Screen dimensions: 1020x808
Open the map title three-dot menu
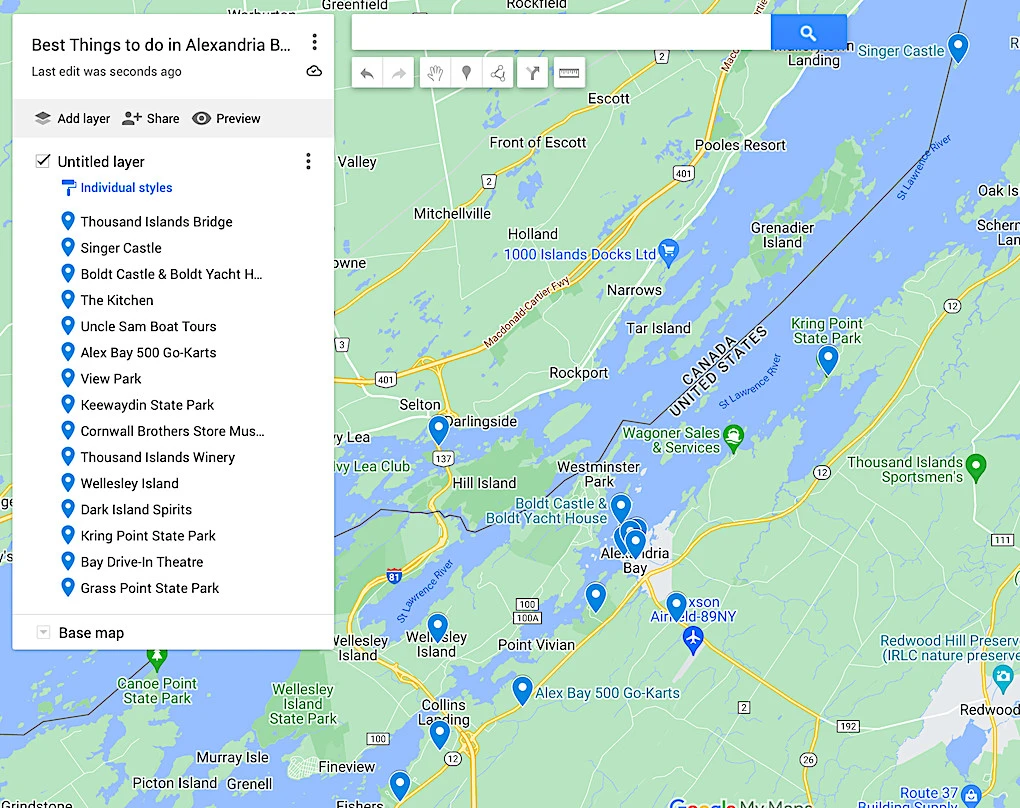(x=314, y=42)
